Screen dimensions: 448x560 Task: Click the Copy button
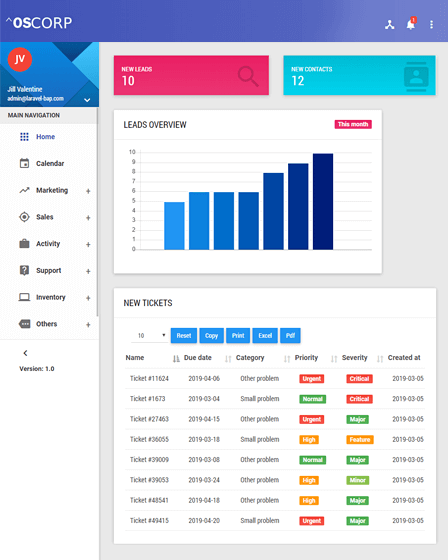click(x=211, y=336)
